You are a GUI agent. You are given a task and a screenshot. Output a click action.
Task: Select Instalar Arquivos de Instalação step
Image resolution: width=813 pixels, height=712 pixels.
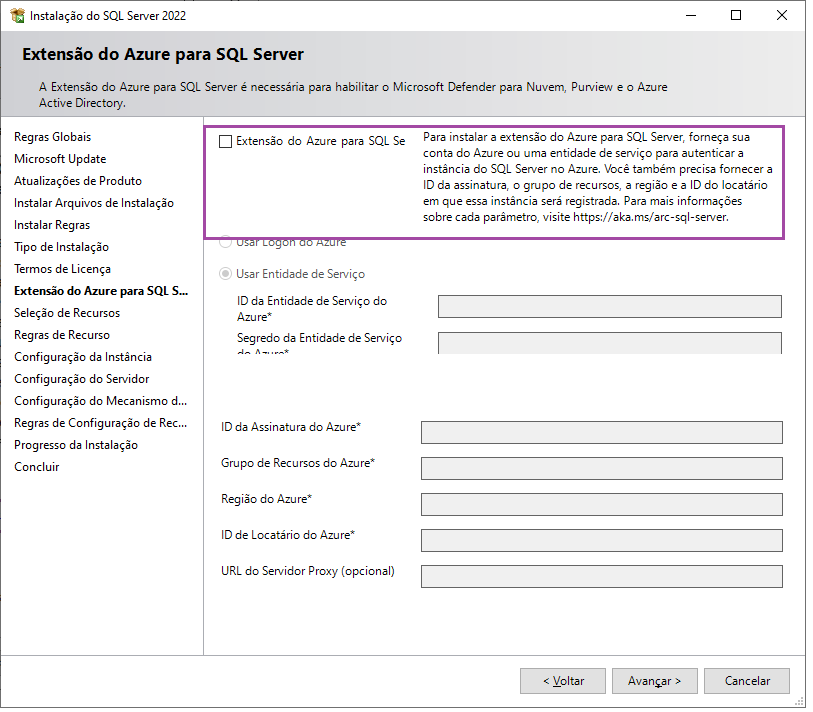pos(94,203)
